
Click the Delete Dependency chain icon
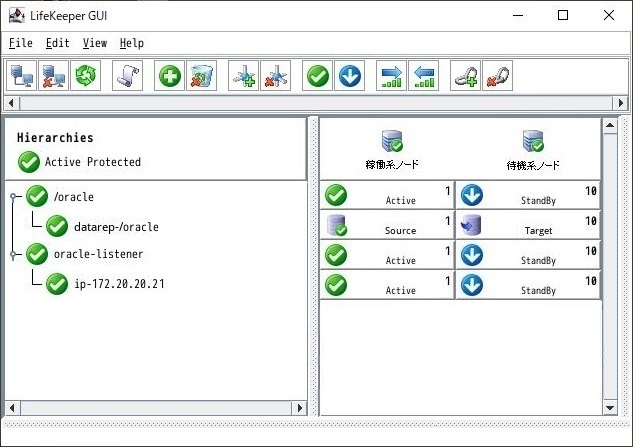497,76
